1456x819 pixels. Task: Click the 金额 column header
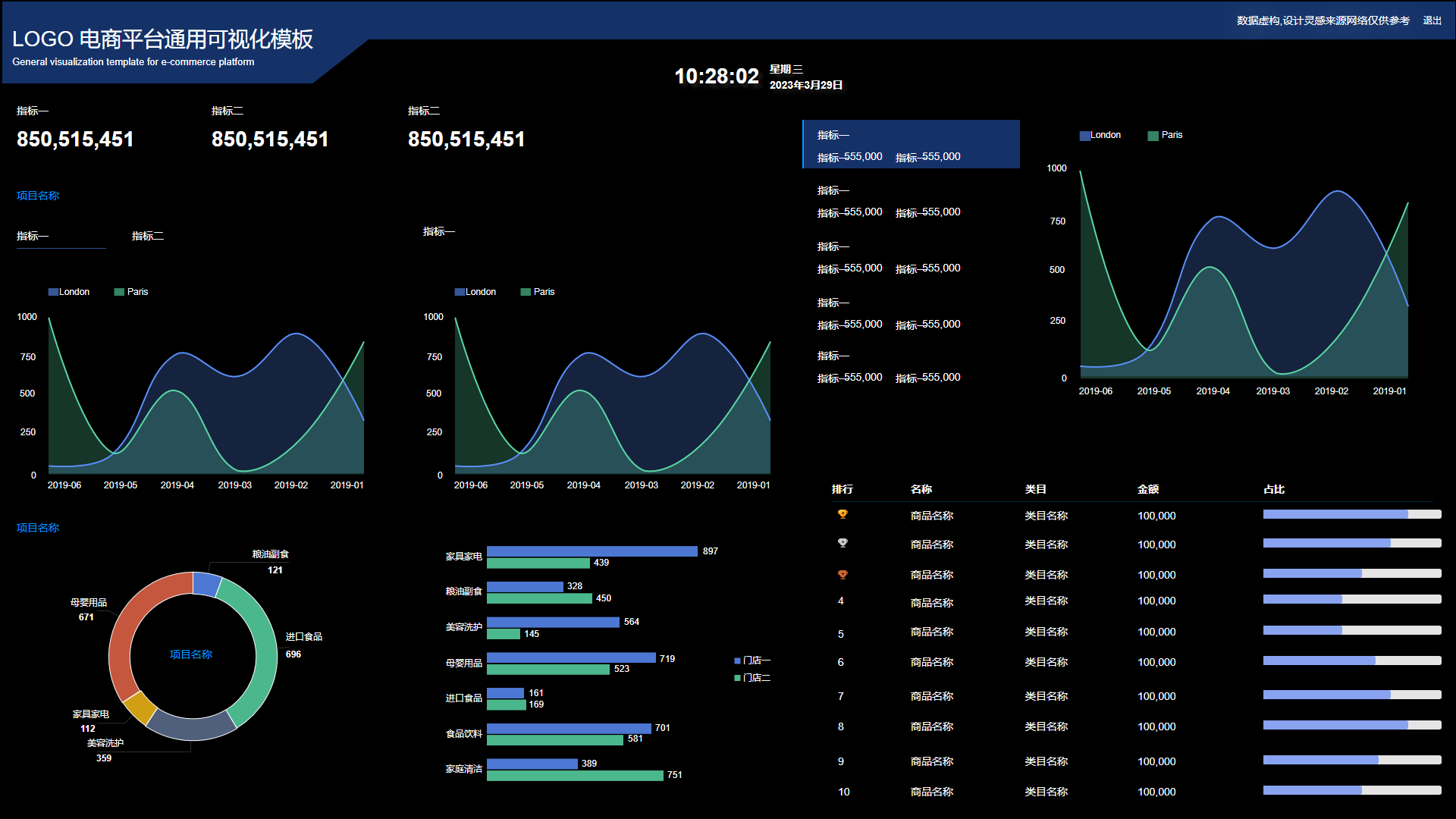click(x=1148, y=489)
